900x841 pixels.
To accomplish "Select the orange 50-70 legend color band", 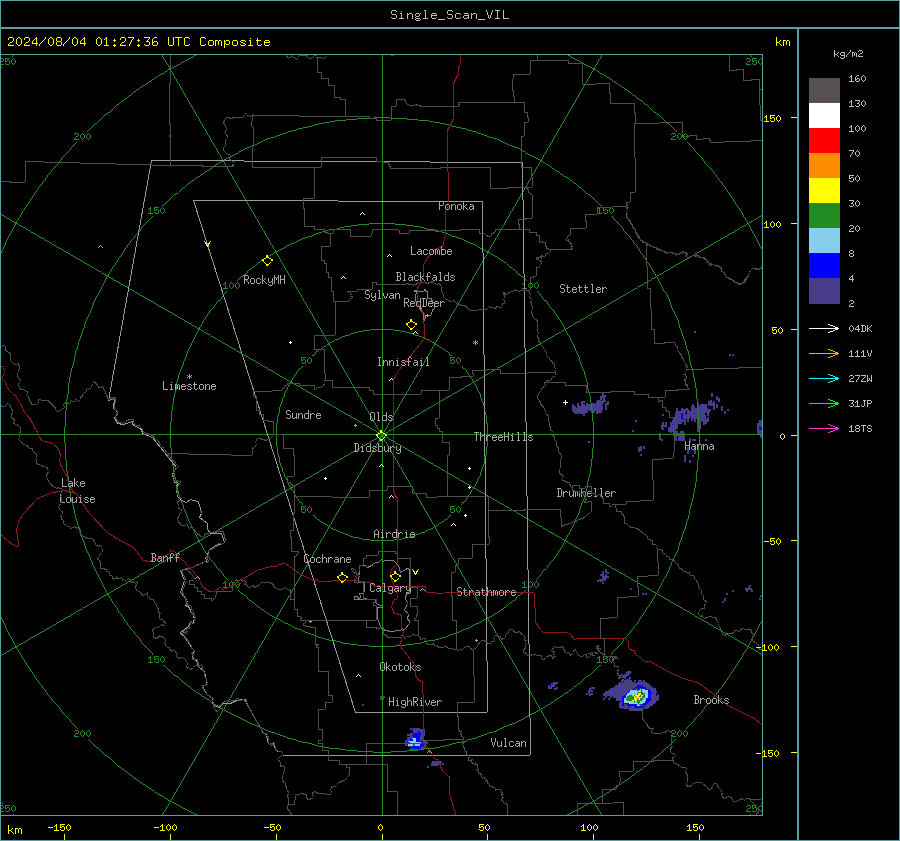I will [x=824, y=165].
